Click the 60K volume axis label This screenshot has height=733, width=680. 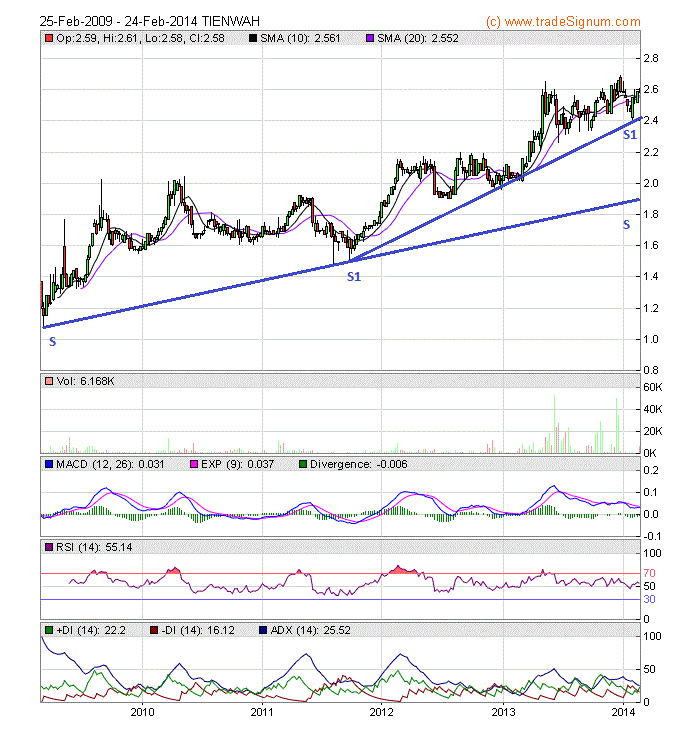click(653, 388)
